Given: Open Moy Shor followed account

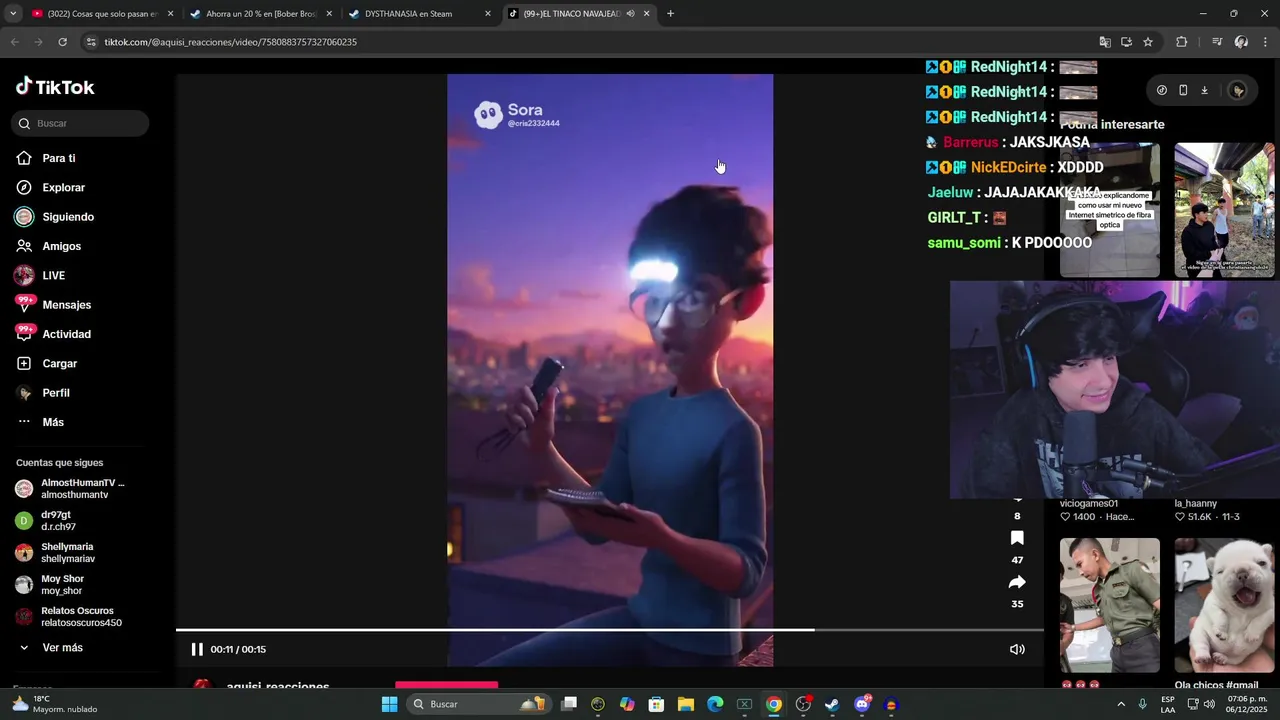Looking at the screenshot, I should pyautogui.click(x=50, y=585).
